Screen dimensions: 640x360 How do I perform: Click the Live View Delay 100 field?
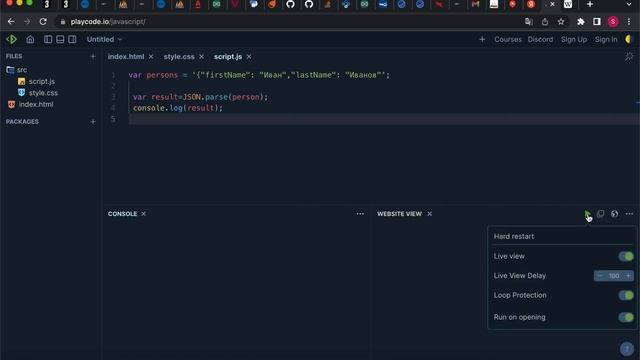point(614,276)
